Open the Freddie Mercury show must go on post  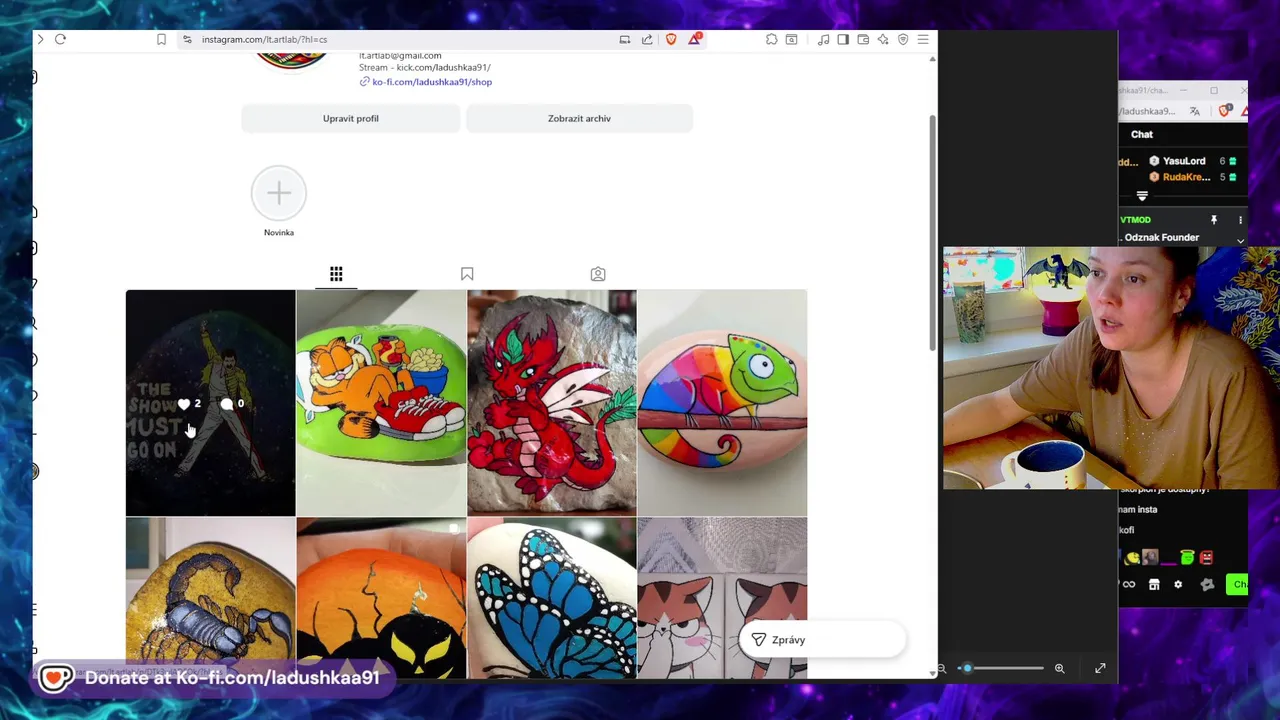(x=210, y=402)
